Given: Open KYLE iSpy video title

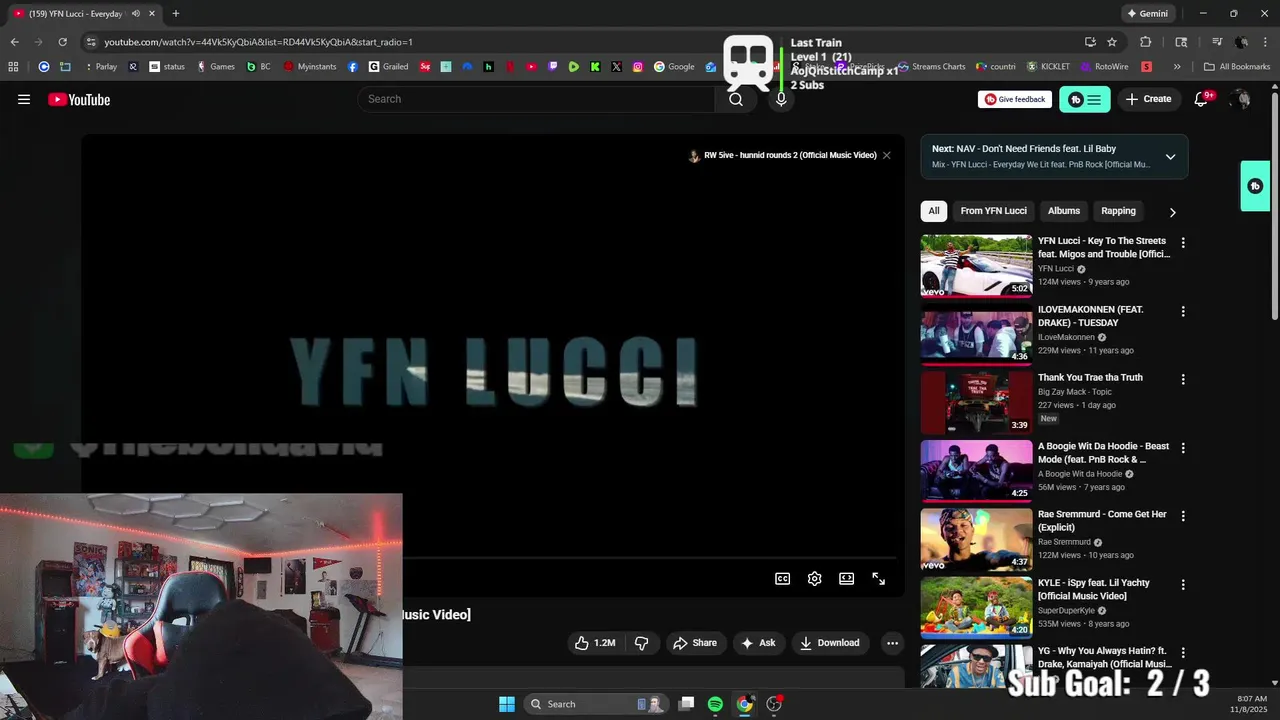Looking at the screenshot, I should tap(1094, 589).
